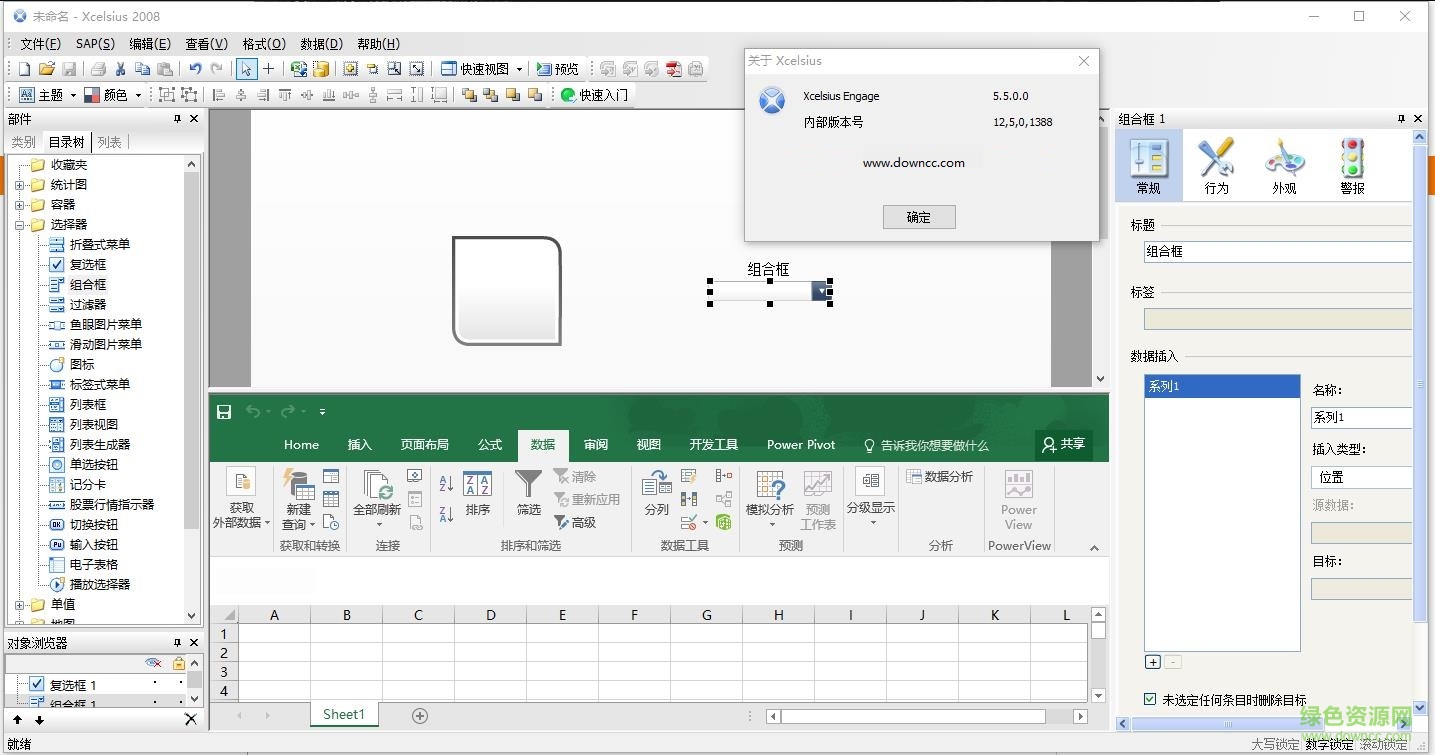
Task: Open the 警报 (Alerts) traffic light icon
Action: (1352, 165)
